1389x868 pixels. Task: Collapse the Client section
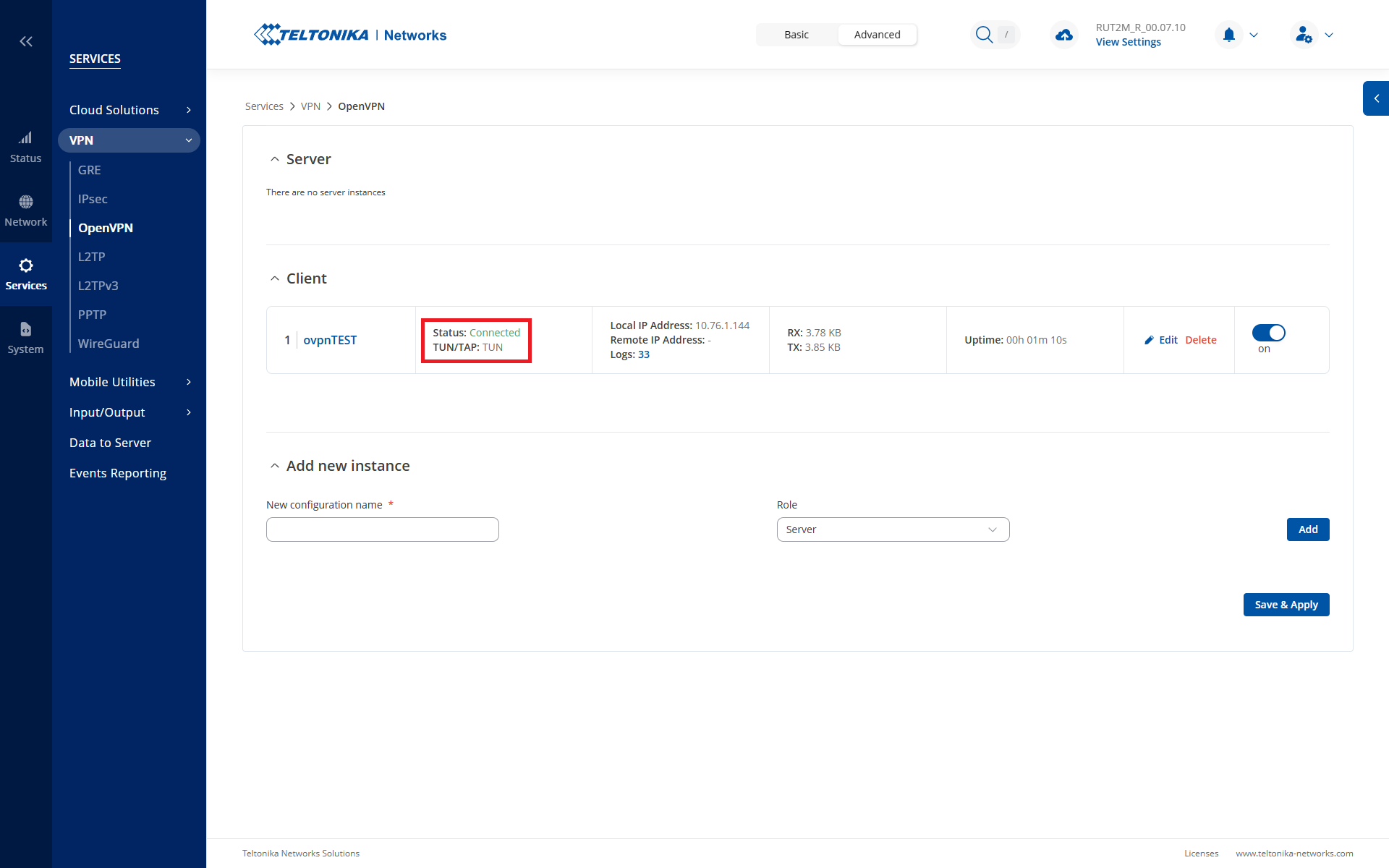[275, 278]
